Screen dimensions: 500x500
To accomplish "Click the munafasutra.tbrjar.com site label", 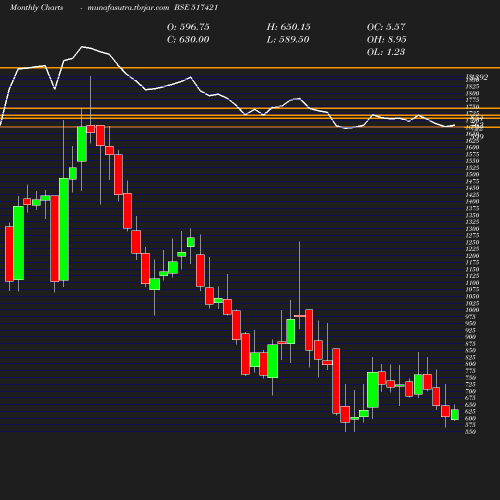I will tap(128, 7).
